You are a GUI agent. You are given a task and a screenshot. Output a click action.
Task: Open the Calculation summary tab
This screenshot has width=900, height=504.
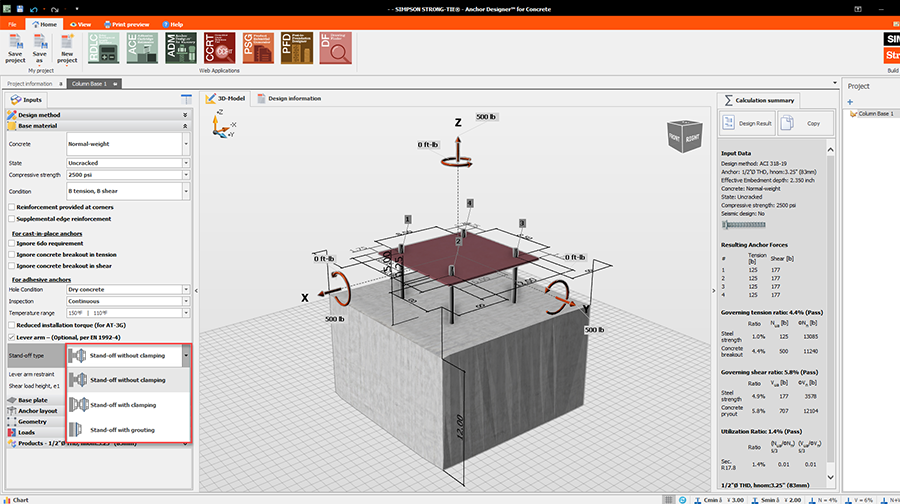(759, 100)
